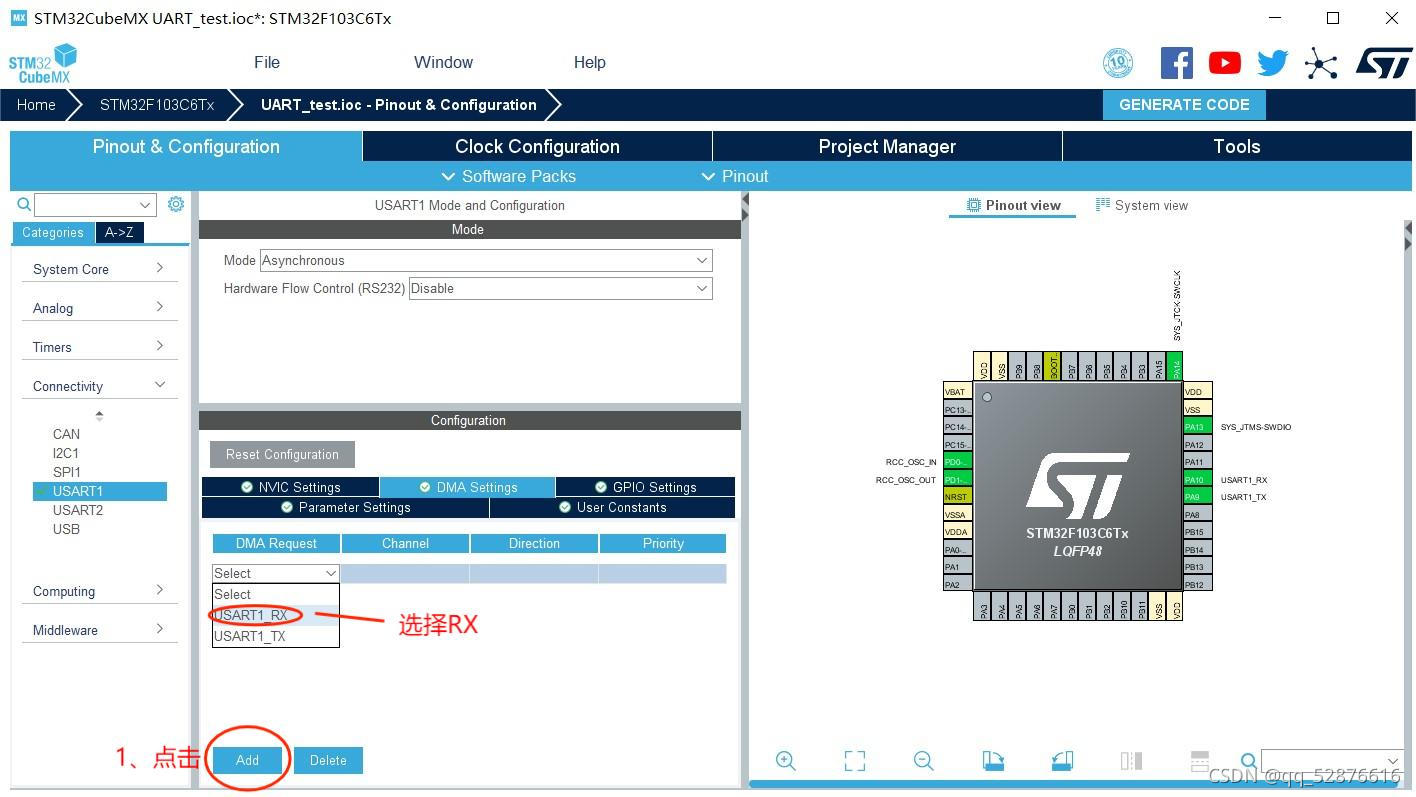Open the GPIO Settings tab
The image size is (1416, 797).
(645, 487)
